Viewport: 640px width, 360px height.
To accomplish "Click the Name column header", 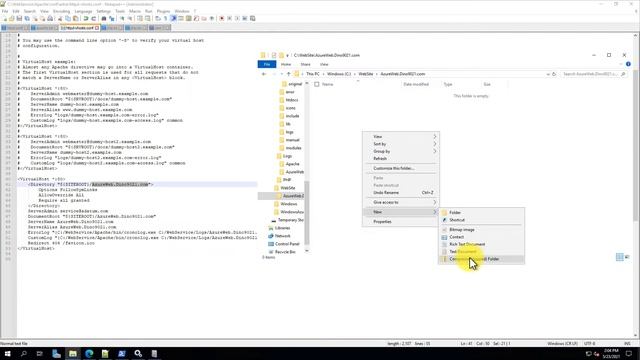I will 328,84.
